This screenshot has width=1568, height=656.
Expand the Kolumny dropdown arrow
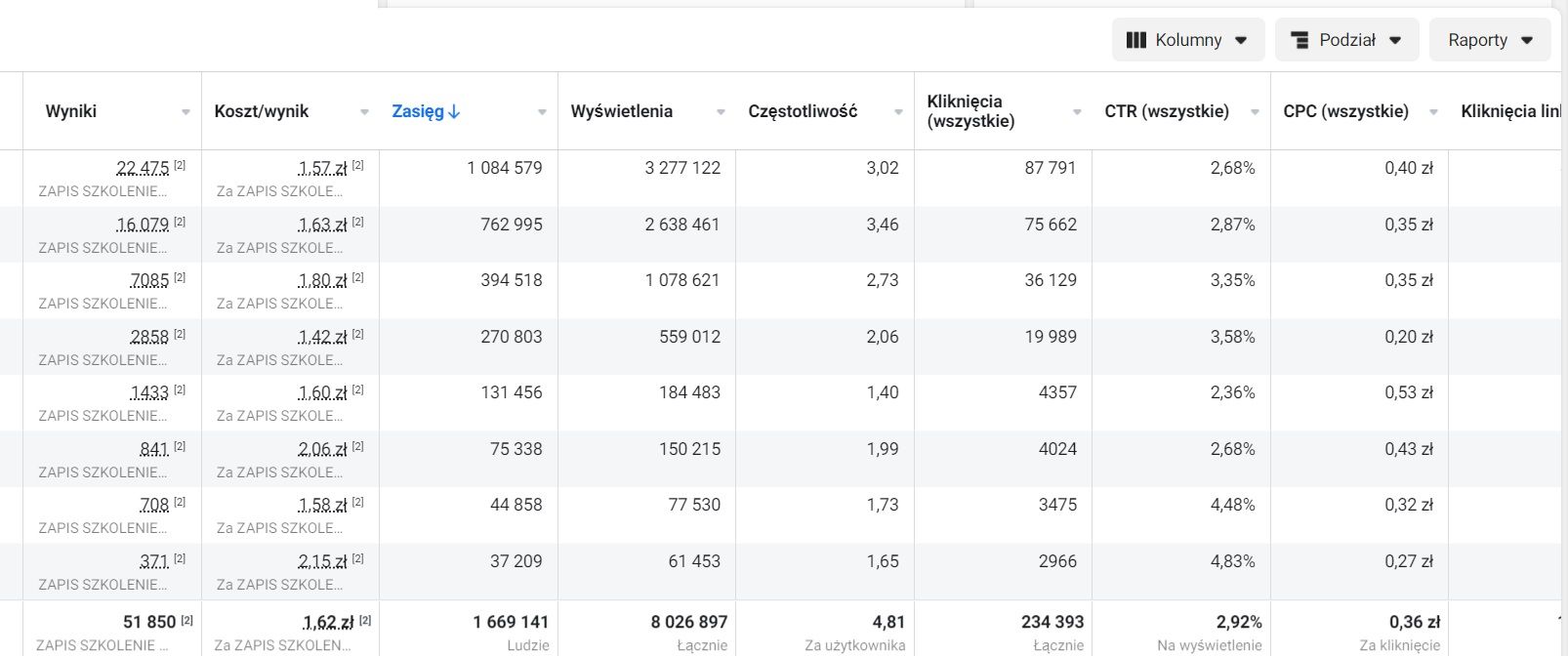pos(1241,40)
